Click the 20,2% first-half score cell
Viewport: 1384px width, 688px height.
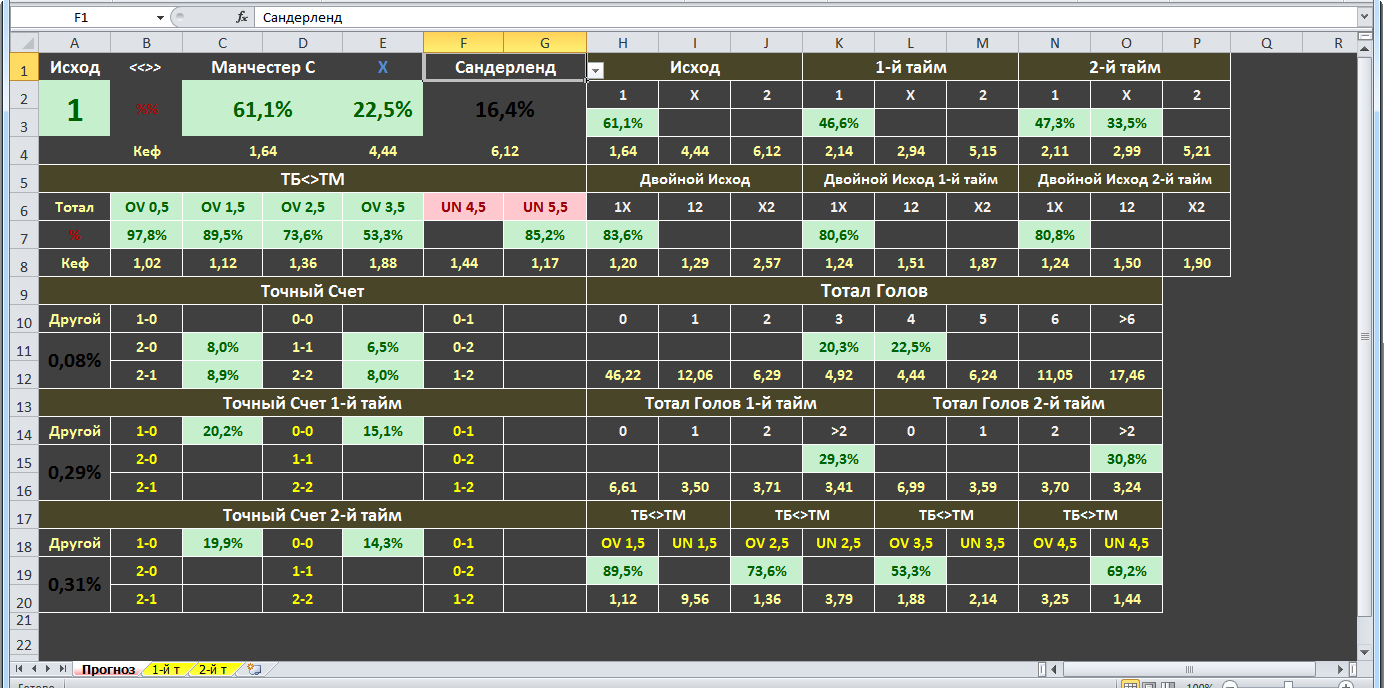point(223,431)
